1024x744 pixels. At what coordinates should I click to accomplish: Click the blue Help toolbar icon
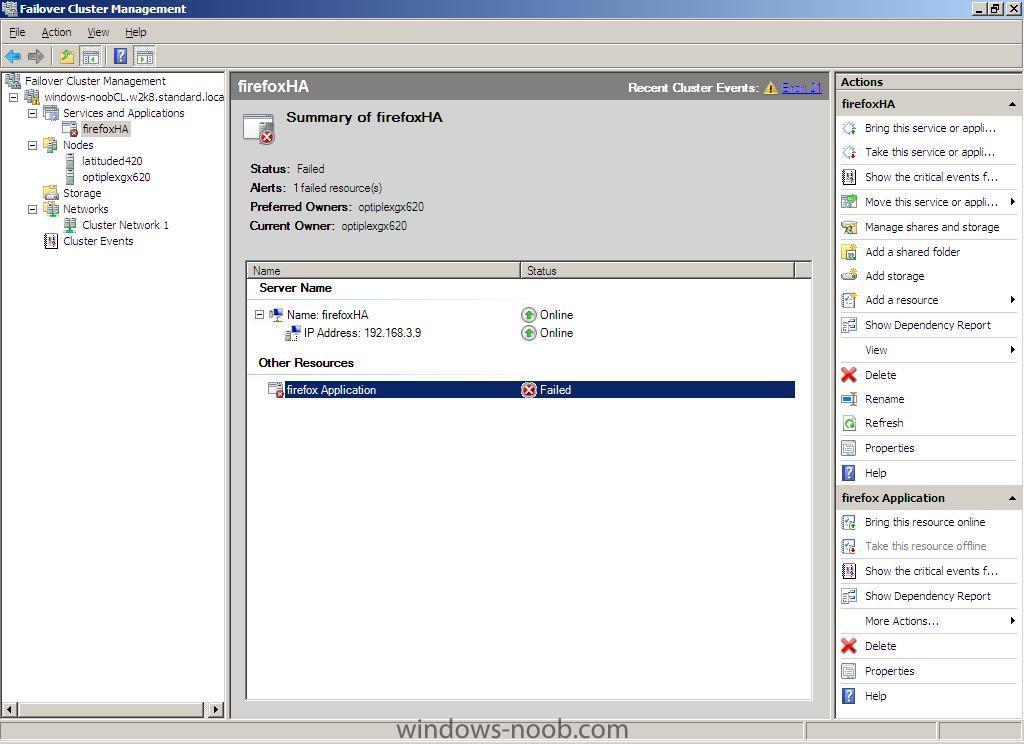pyautogui.click(x=121, y=56)
